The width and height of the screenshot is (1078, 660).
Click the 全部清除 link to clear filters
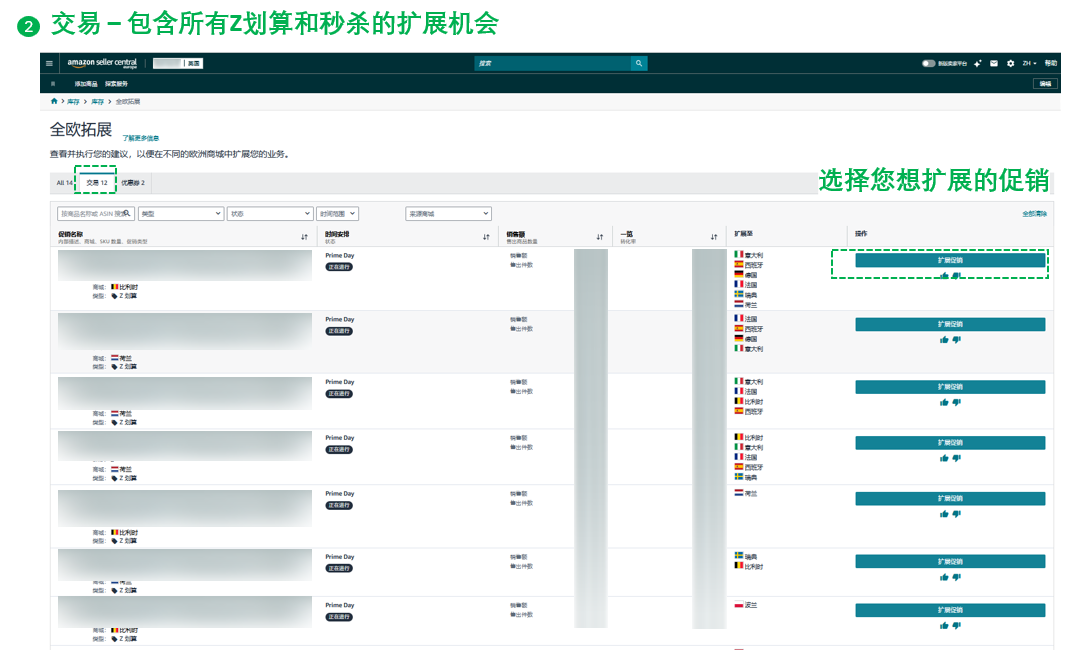coord(1034,214)
